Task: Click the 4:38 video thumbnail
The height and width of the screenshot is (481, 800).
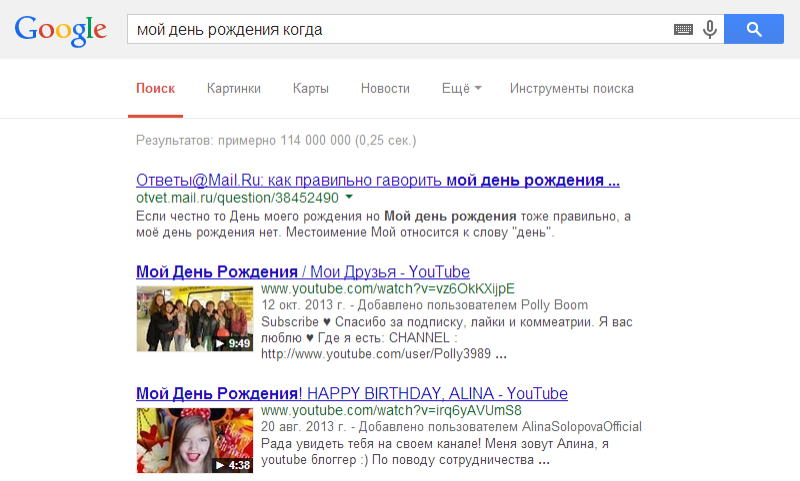Action: pyautogui.click(x=195, y=439)
